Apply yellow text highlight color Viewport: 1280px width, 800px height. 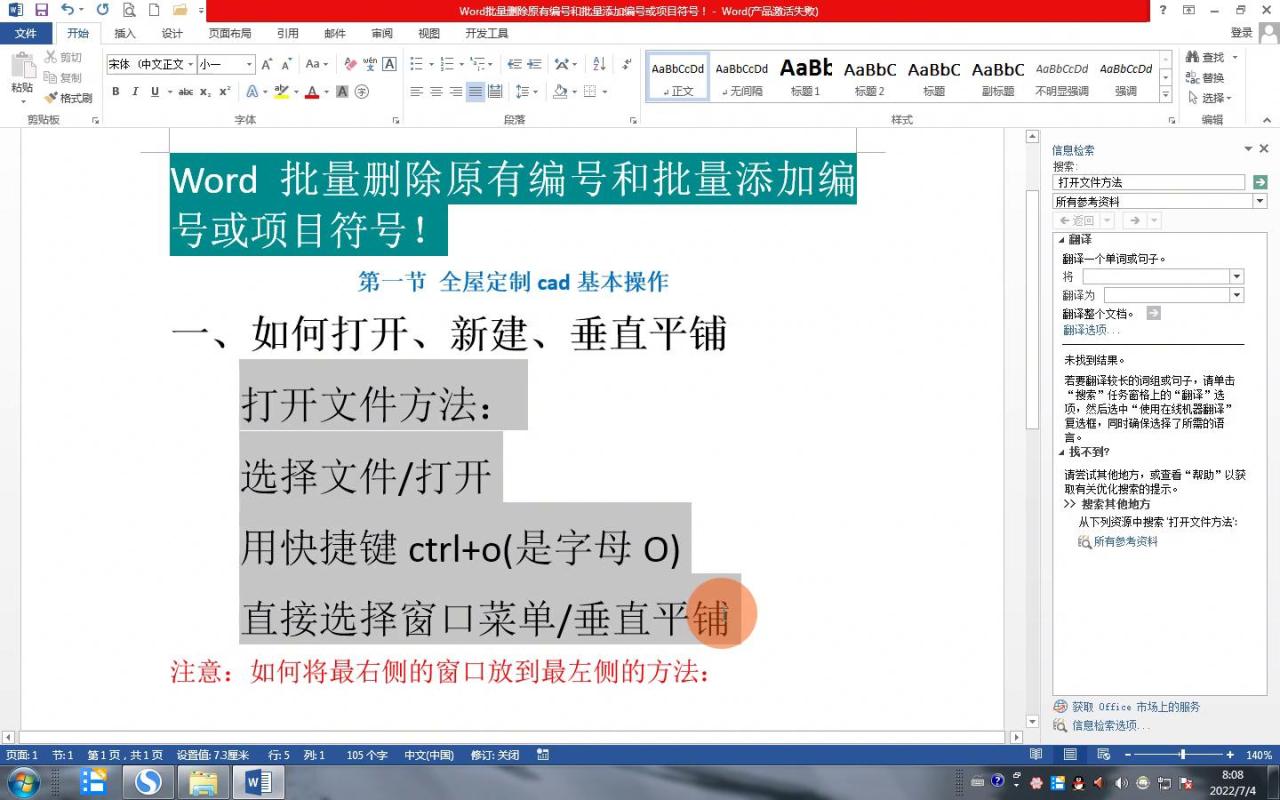(281, 92)
